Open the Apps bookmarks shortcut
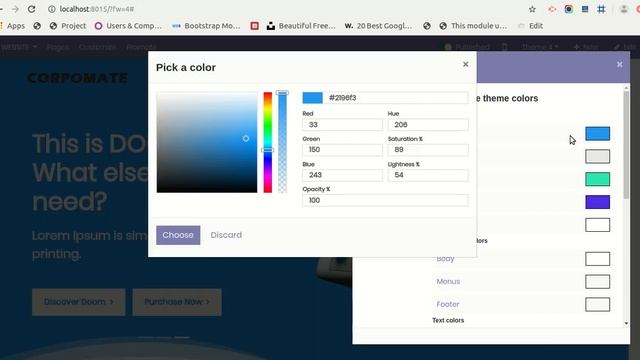 click(13, 26)
